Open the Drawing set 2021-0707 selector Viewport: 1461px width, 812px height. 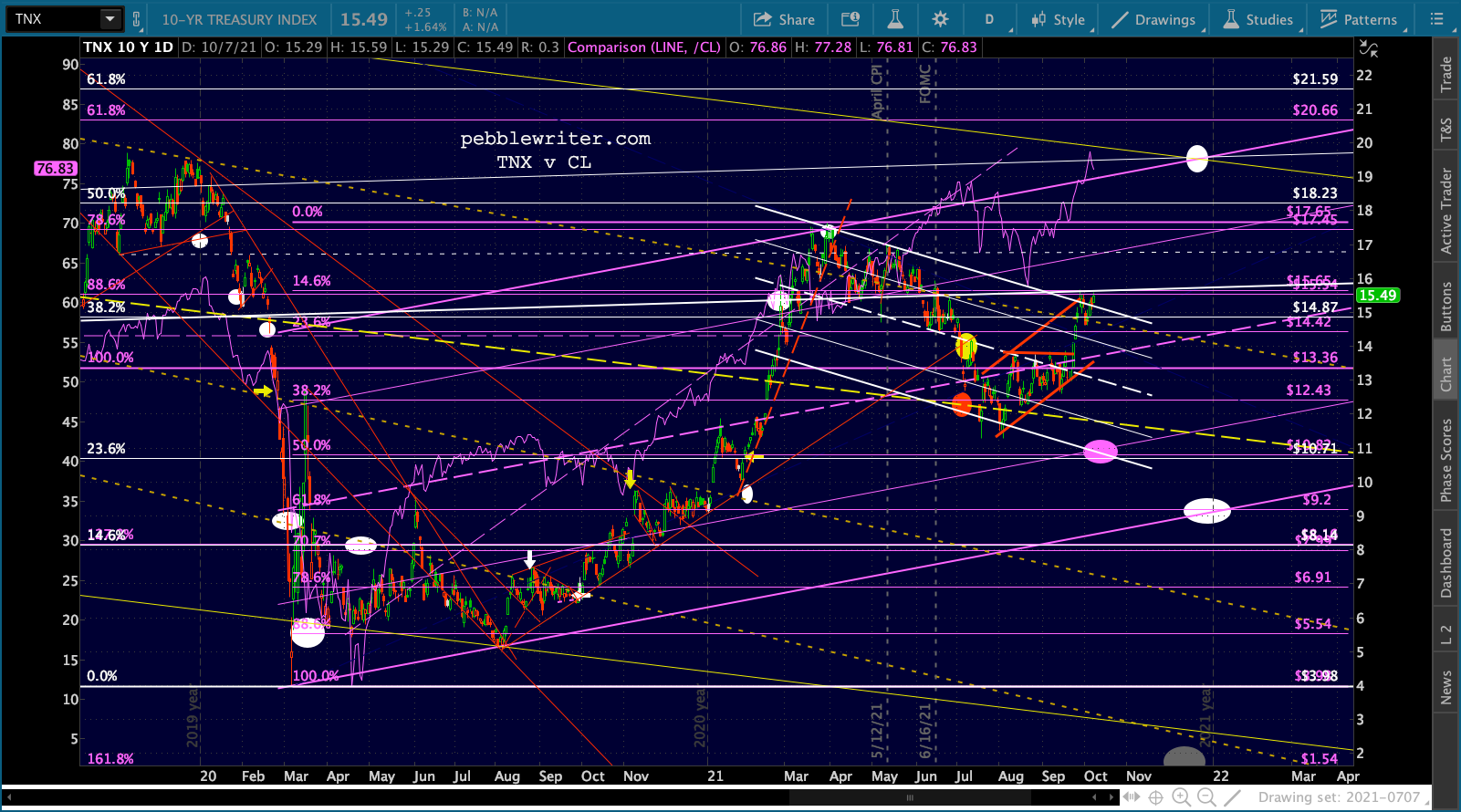(1337, 797)
